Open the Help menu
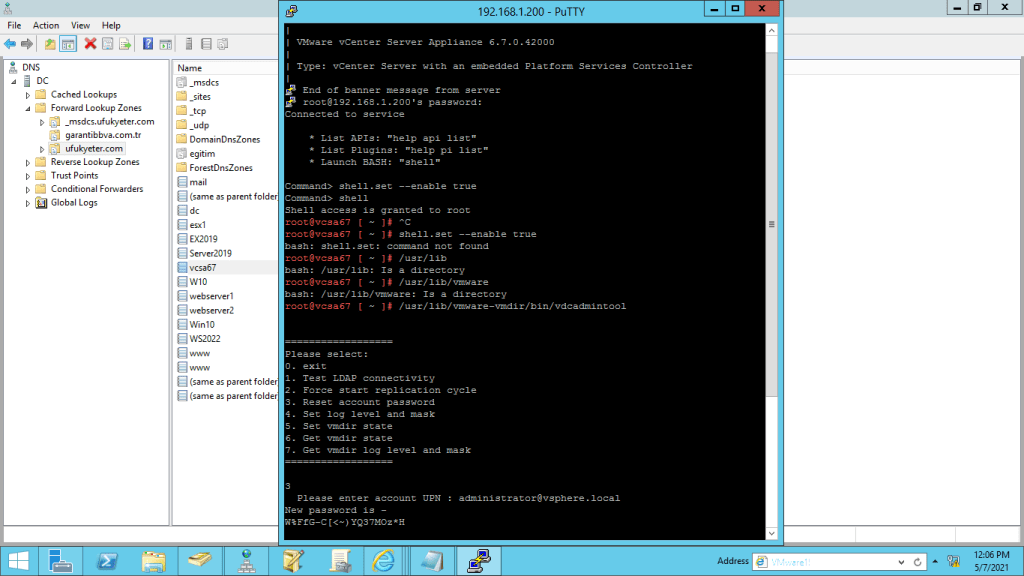Image resolution: width=1024 pixels, height=576 pixels. (111, 25)
